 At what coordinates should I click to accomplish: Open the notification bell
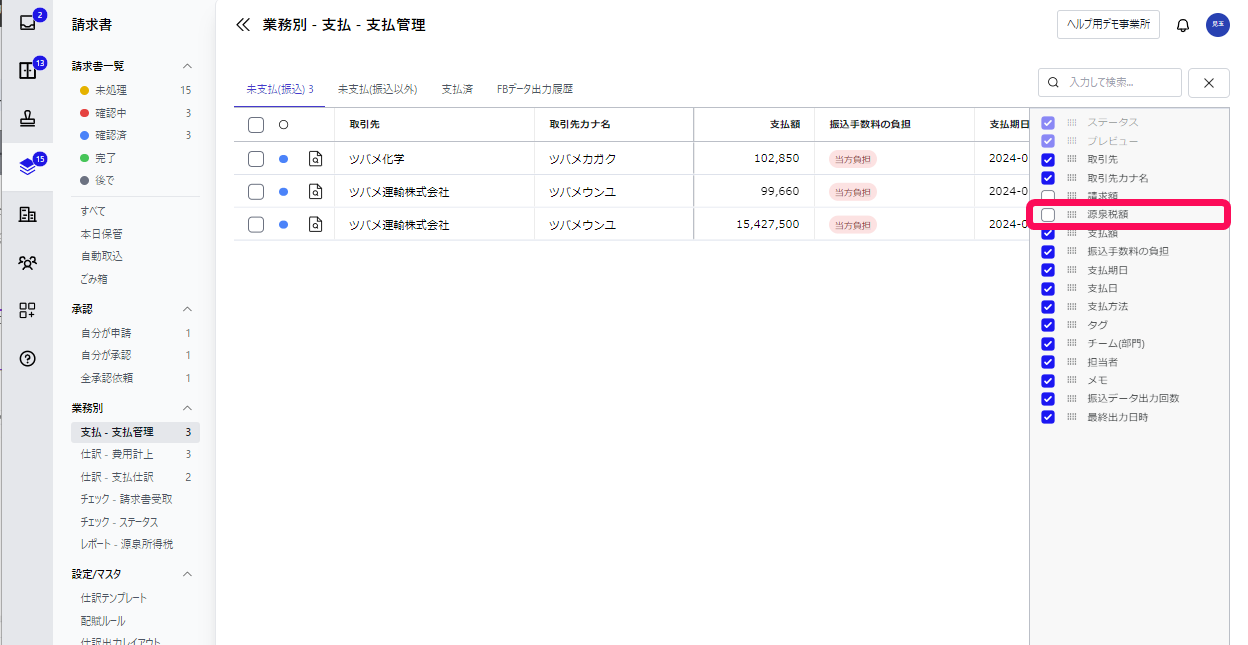1183,25
